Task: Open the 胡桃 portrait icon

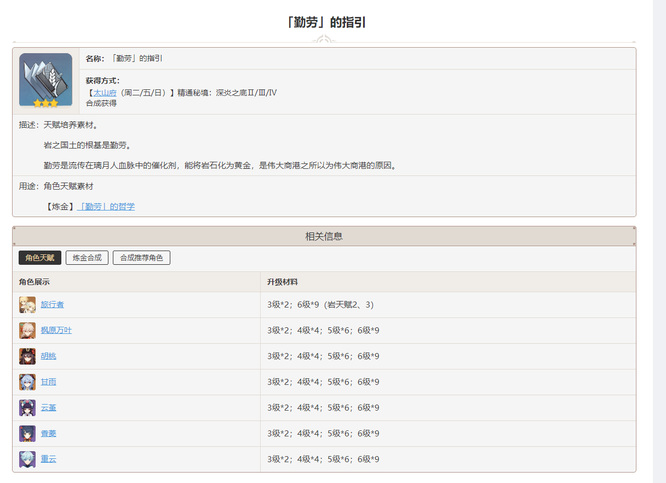Action: (x=27, y=356)
